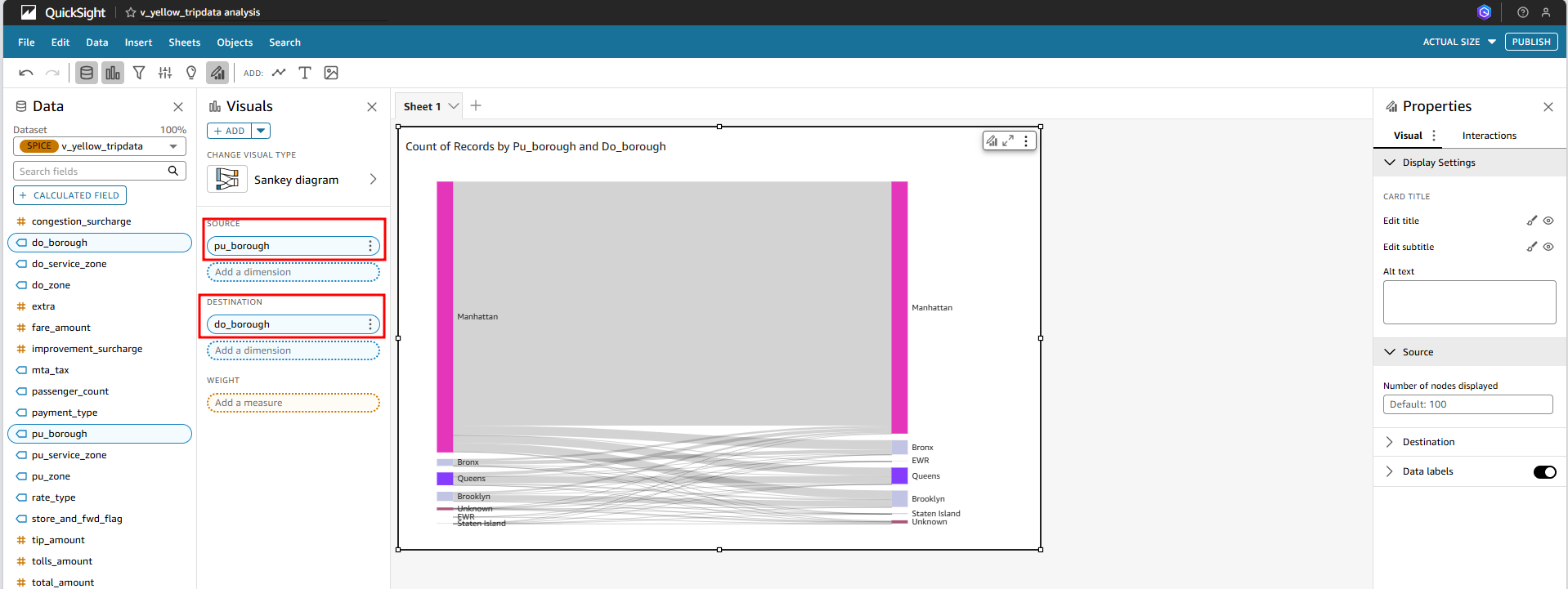Switch to the Interactions tab
1568x589 pixels.
coord(1489,136)
